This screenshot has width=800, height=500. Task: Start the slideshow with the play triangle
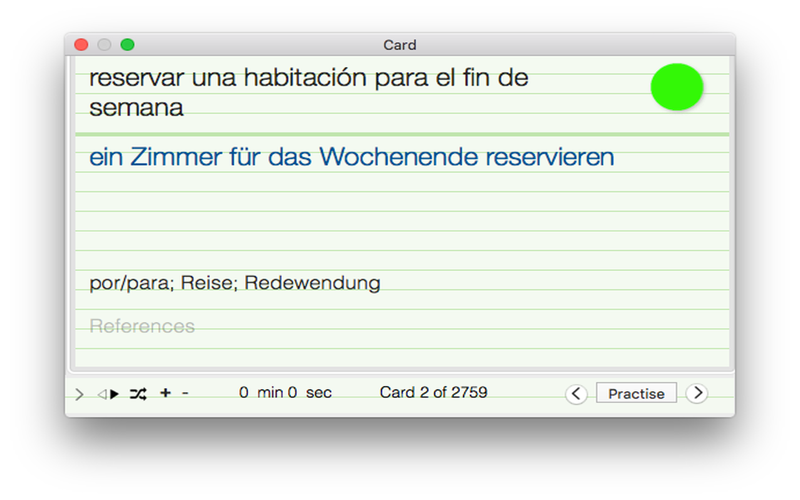coord(115,394)
